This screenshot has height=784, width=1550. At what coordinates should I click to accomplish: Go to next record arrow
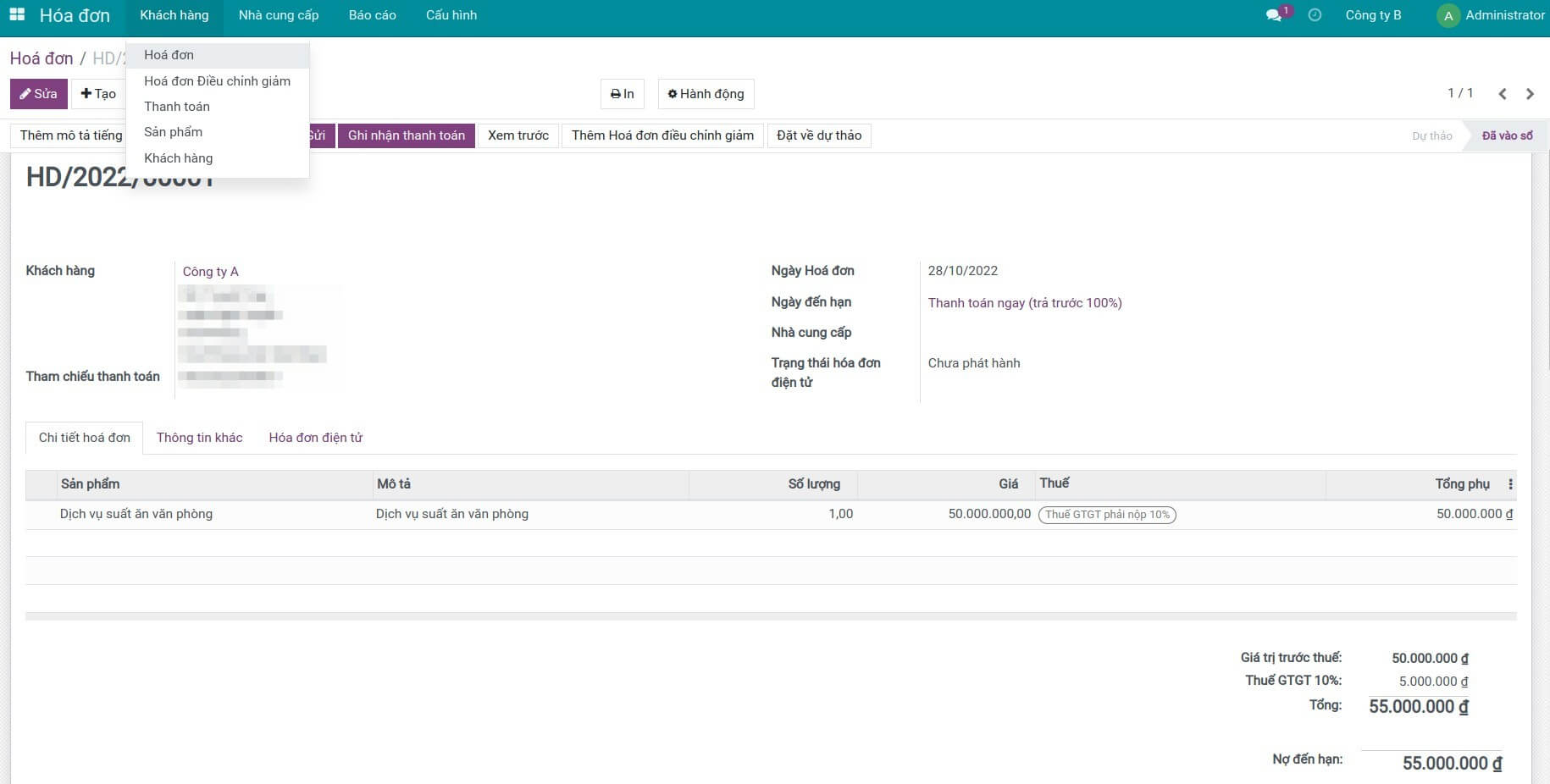[x=1530, y=94]
